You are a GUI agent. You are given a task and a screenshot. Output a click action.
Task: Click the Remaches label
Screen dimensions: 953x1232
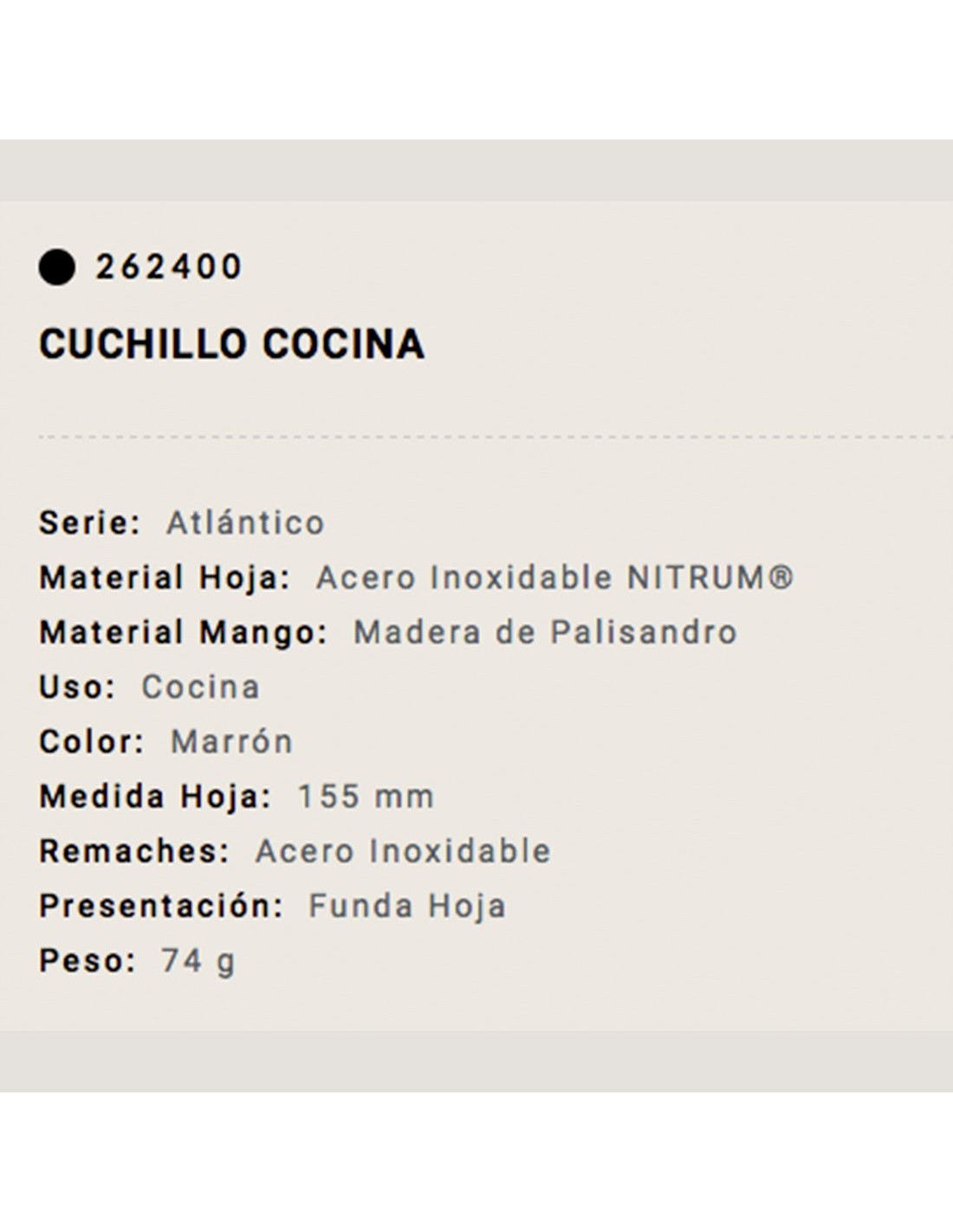click(134, 851)
